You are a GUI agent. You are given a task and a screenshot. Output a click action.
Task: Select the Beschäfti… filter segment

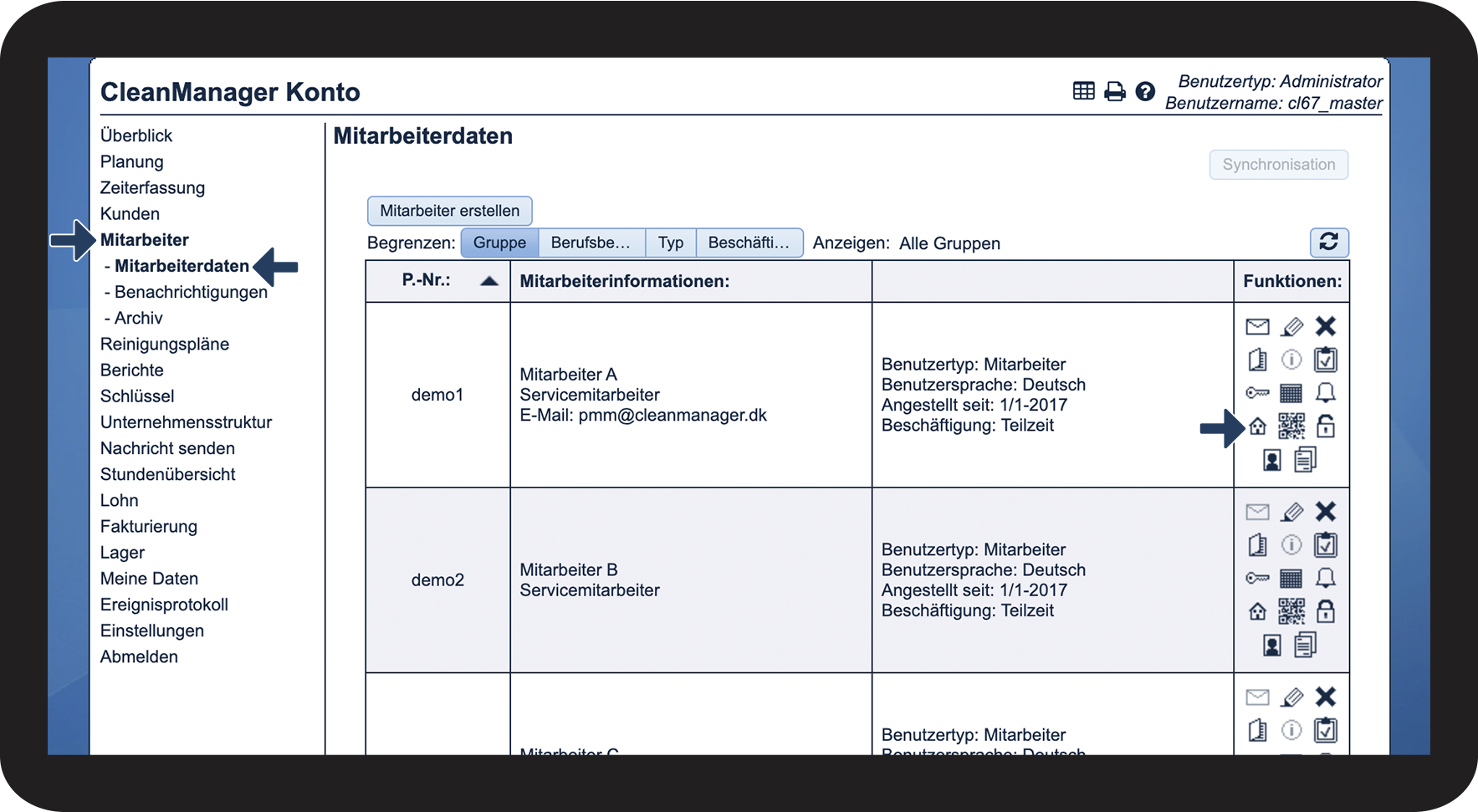749,243
